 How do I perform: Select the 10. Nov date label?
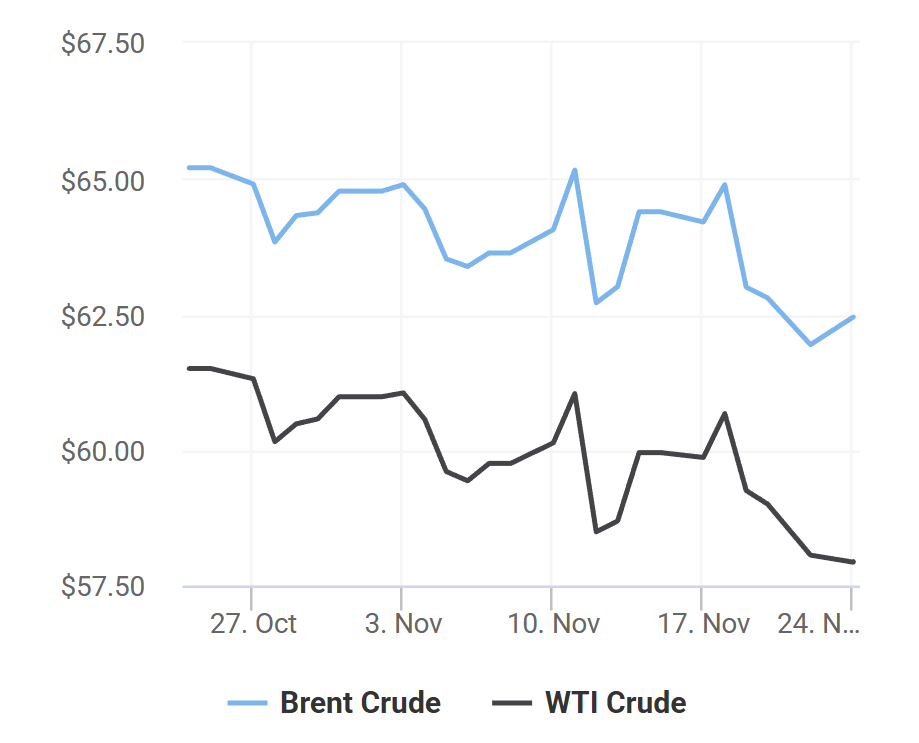click(x=553, y=624)
